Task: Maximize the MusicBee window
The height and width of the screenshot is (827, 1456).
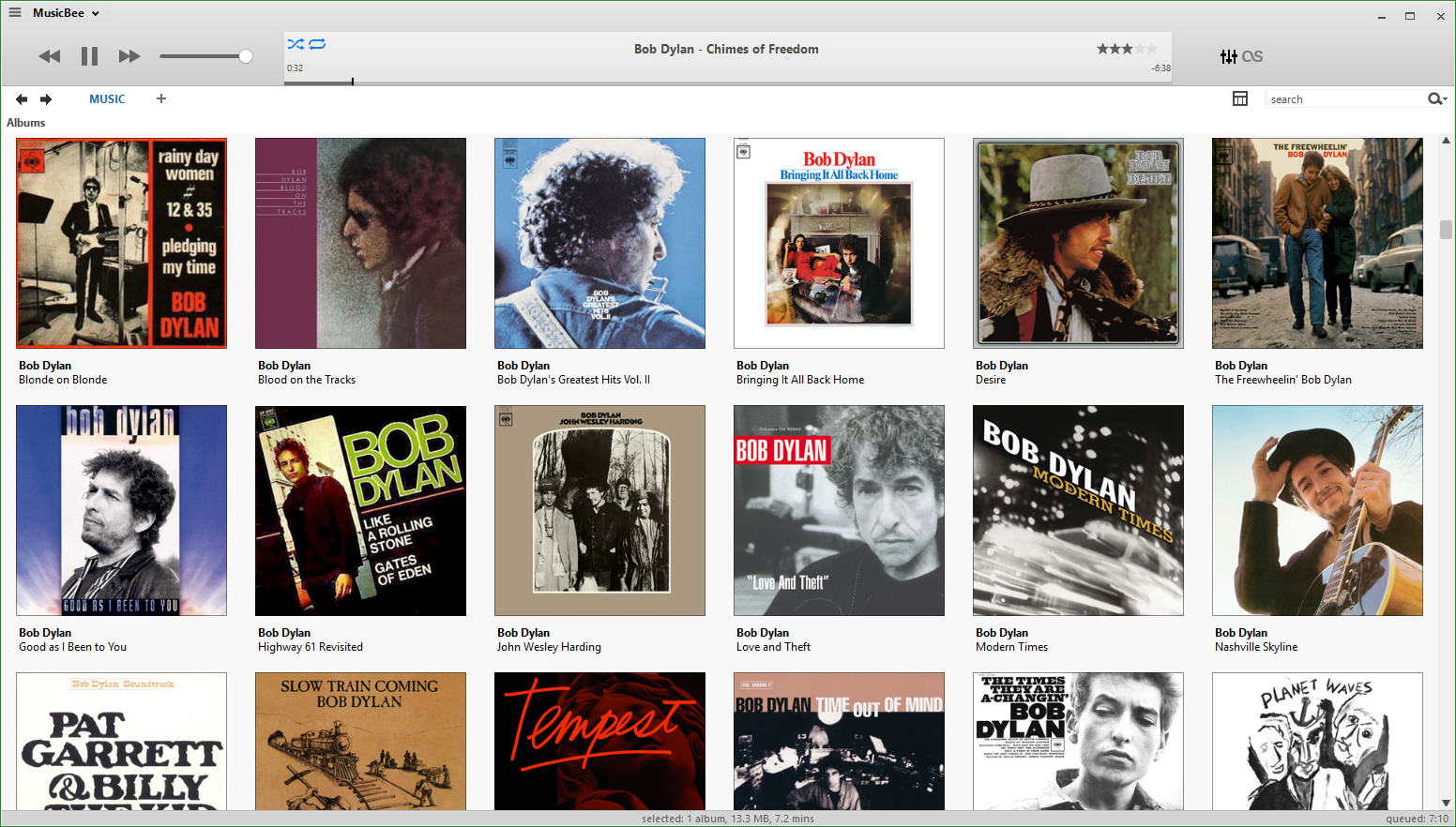Action: (x=1409, y=16)
